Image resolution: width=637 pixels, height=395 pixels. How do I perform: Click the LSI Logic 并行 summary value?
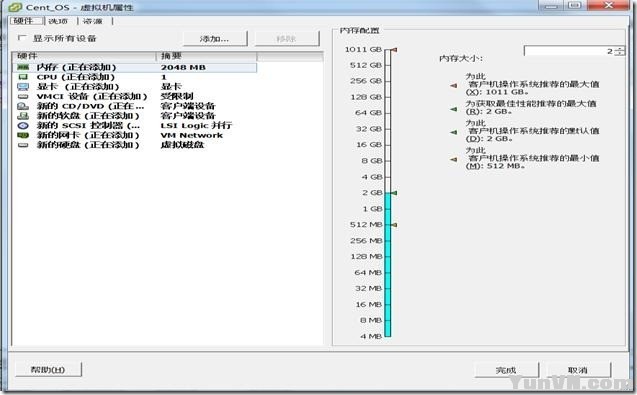point(196,126)
